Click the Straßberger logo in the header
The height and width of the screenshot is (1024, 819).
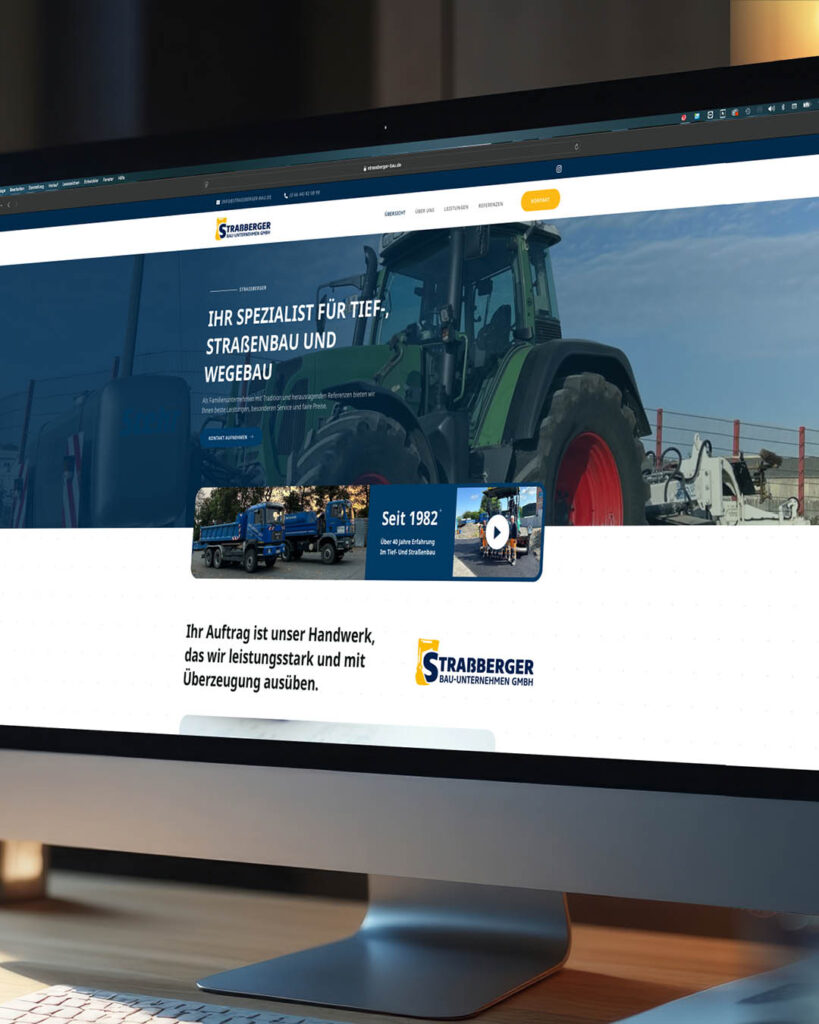click(243, 229)
